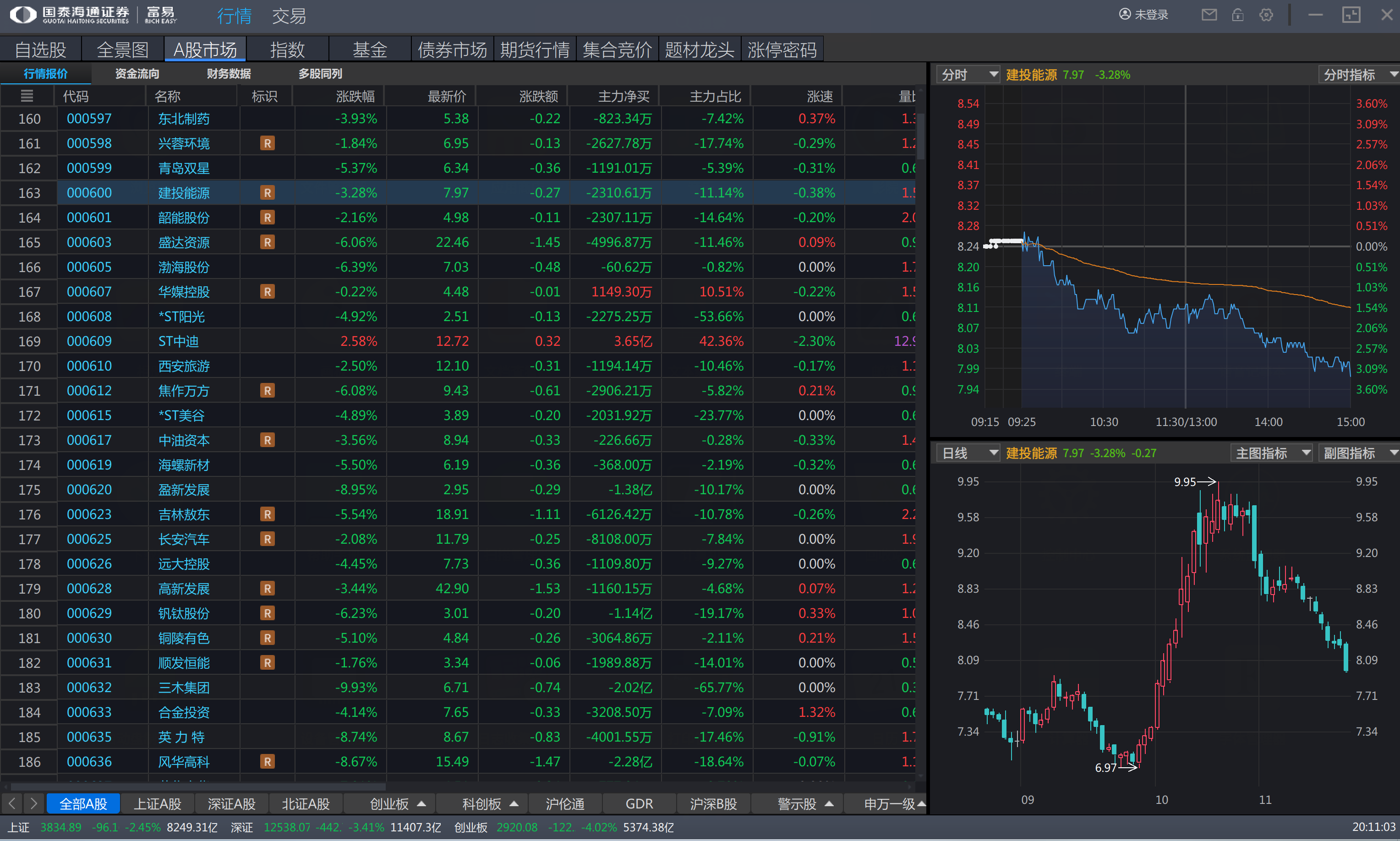Open settings gear icon
This screenshot has width=1400, height=841.
(x=1266, y=15)
